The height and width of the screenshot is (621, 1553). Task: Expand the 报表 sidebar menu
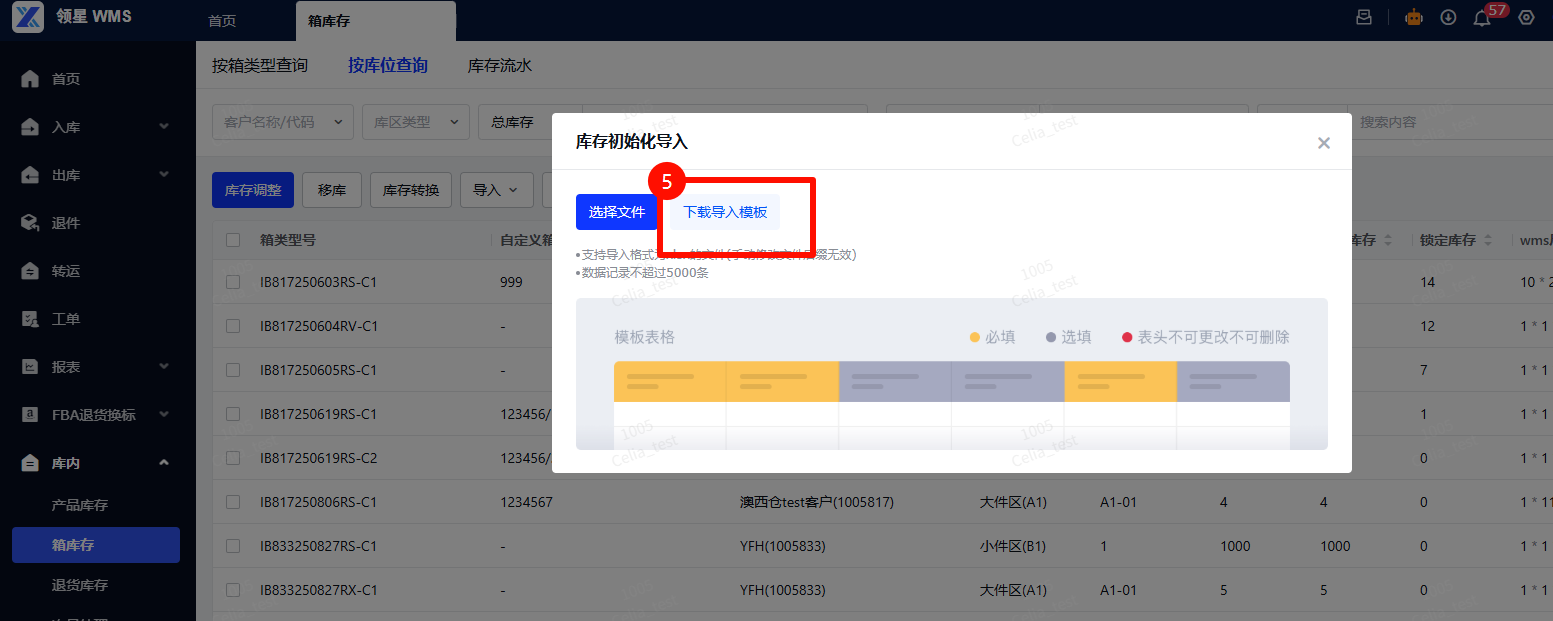[164, 367]
